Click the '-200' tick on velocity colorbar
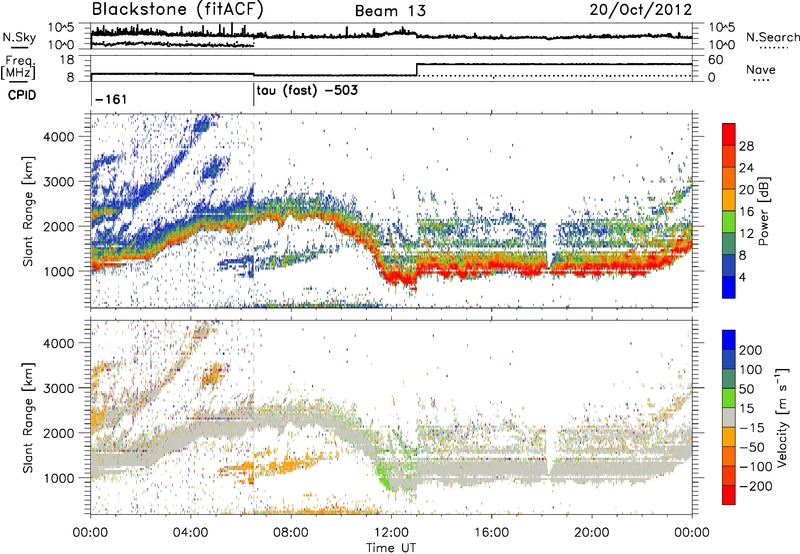The height and width of the screenshot is (554, 800). (x=755, y=486)
